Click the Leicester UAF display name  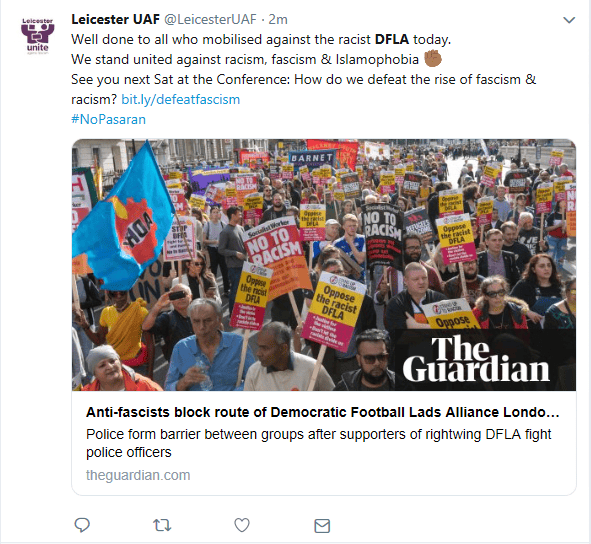click(115, 19)
